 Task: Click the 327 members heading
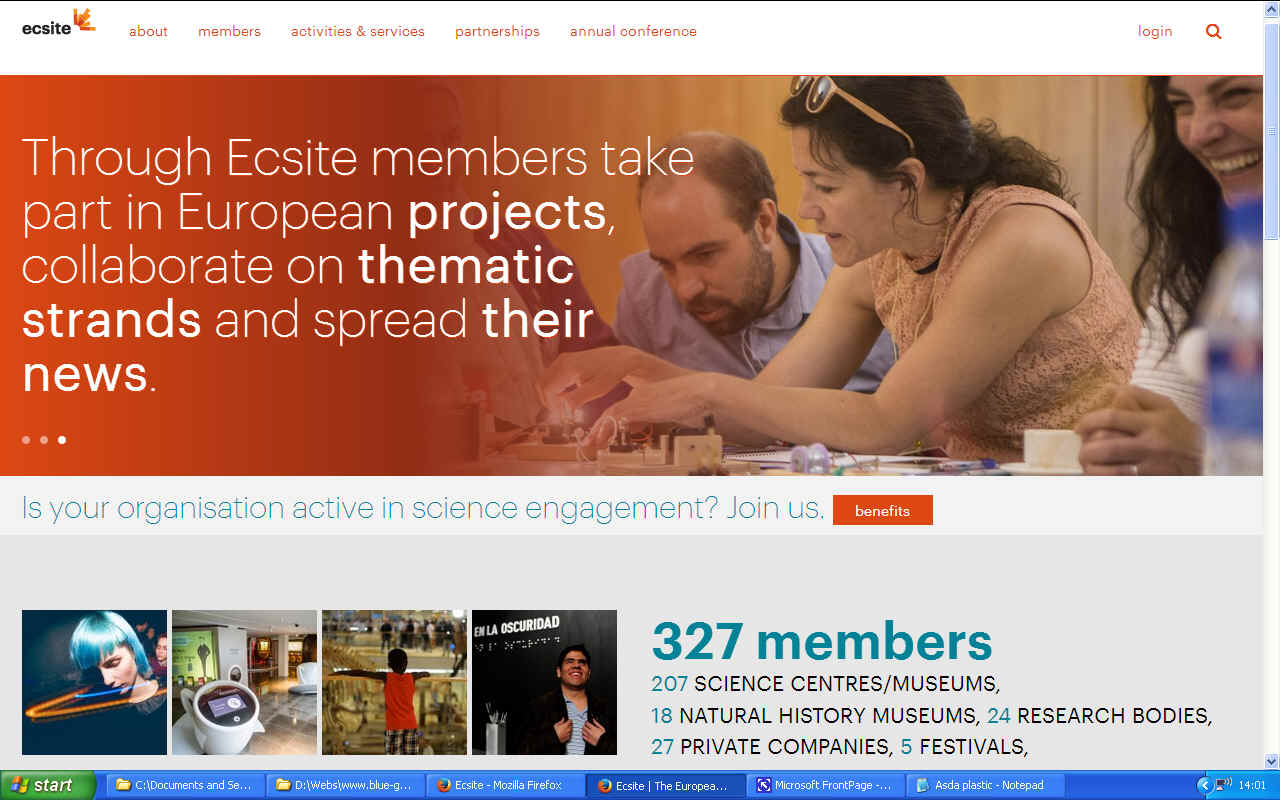[822, 642]
